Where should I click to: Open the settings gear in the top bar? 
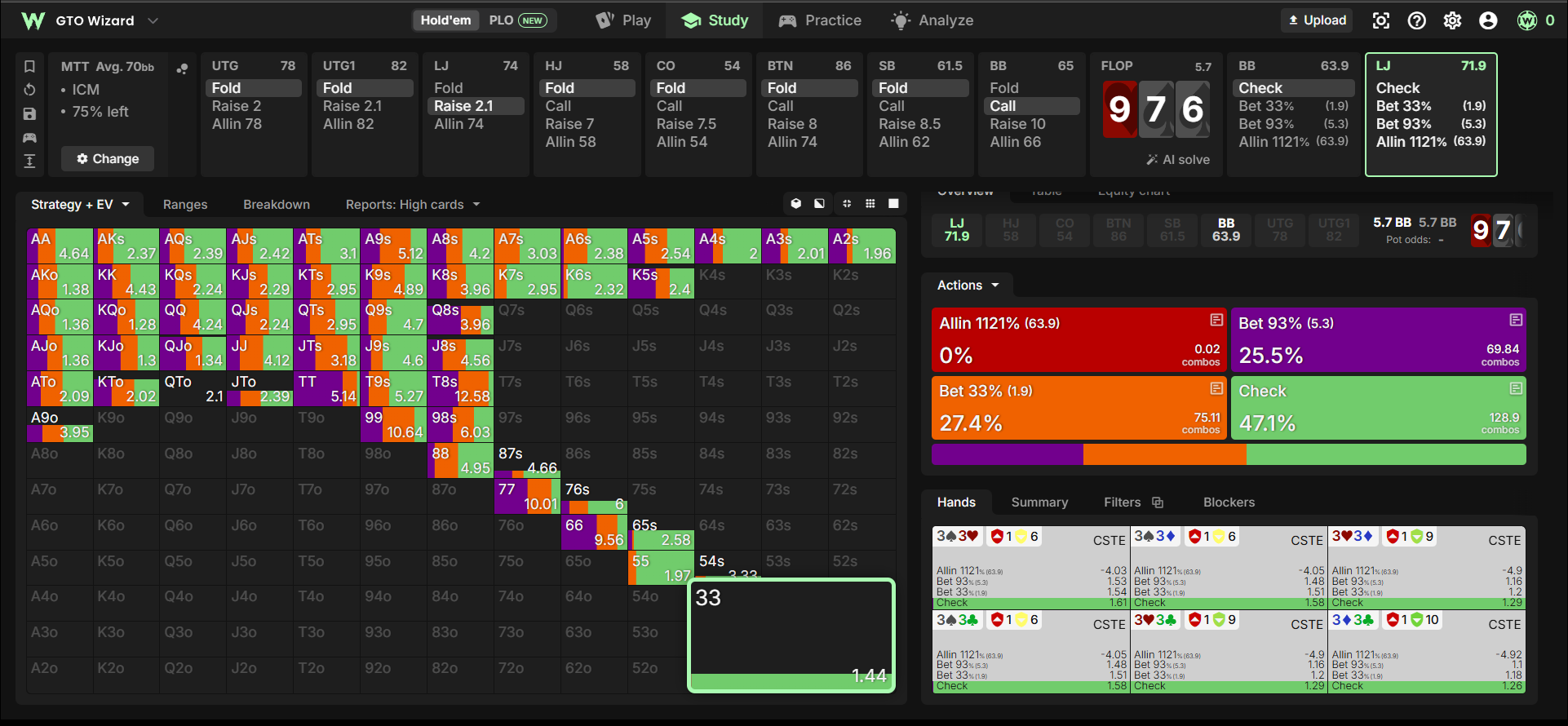click(1452, 20)
